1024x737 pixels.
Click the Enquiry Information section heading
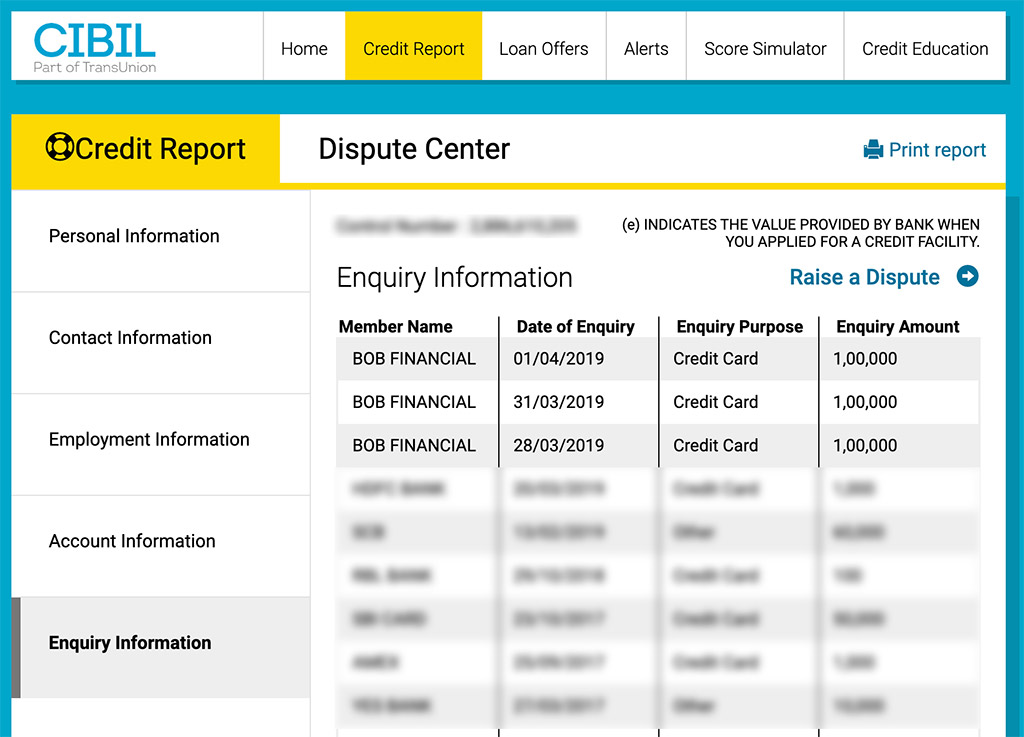coord(455,277)
